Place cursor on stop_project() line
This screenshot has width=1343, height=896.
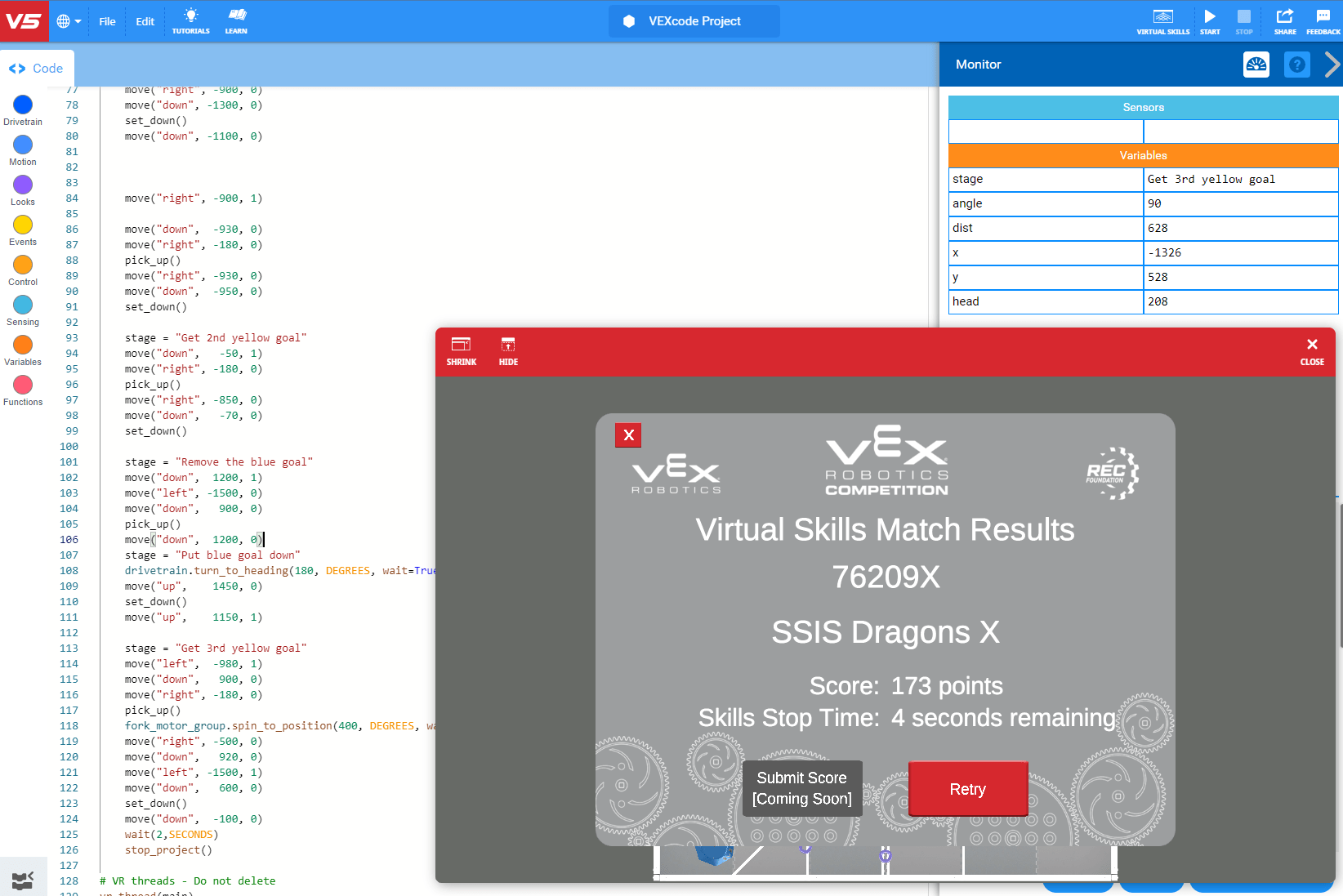[x=168, y=850]
